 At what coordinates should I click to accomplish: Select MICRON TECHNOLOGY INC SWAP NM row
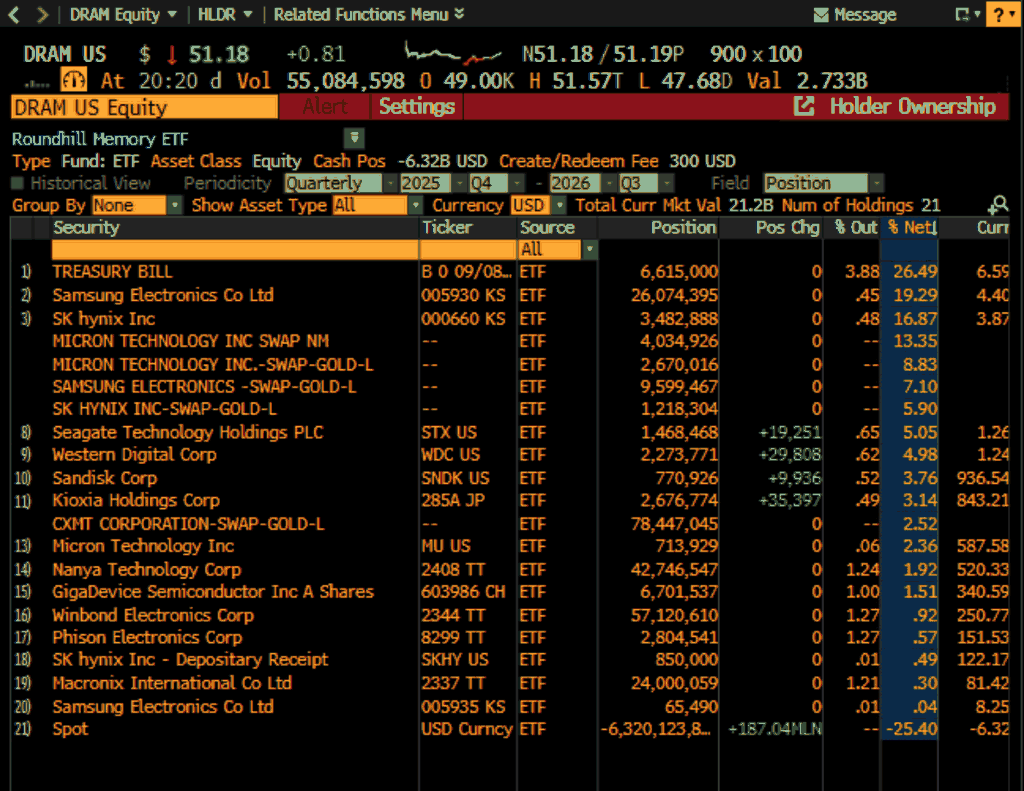[509, 341]
